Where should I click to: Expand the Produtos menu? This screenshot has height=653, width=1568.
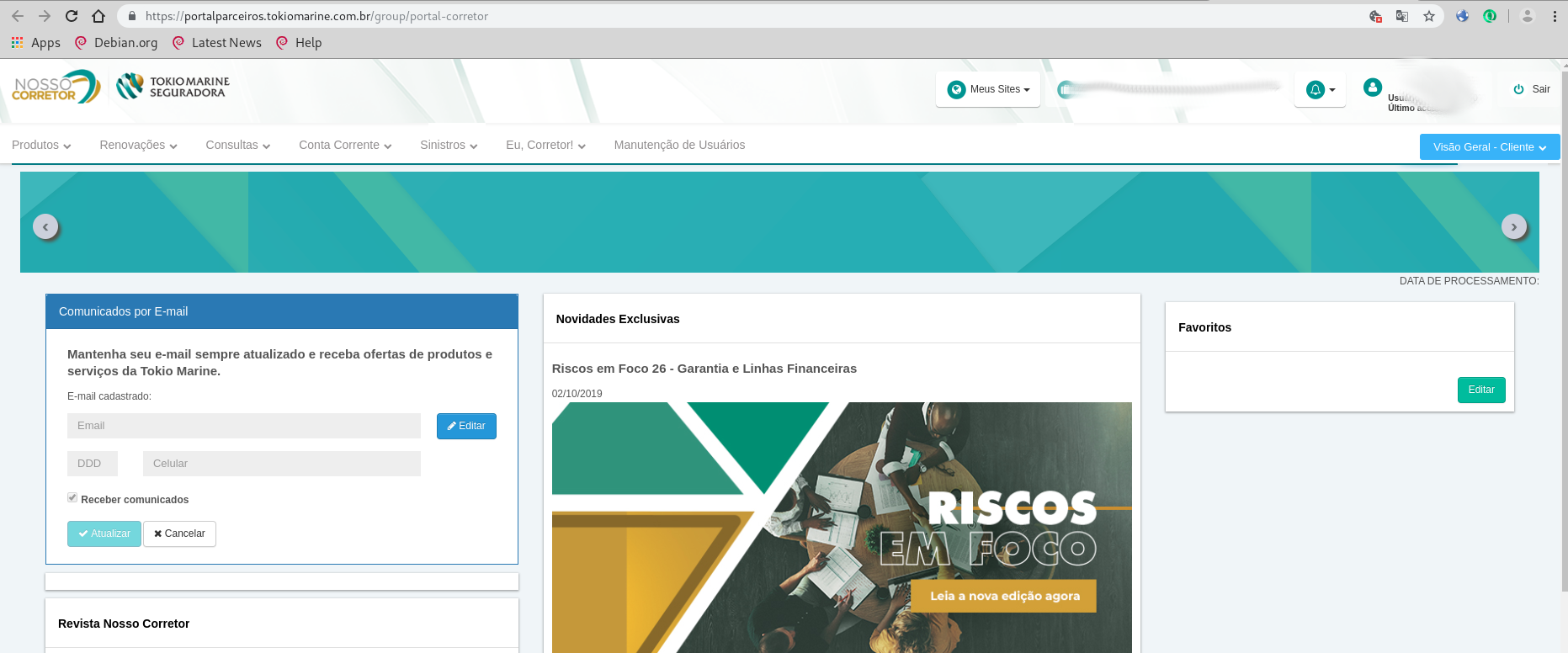pos(41,145)
